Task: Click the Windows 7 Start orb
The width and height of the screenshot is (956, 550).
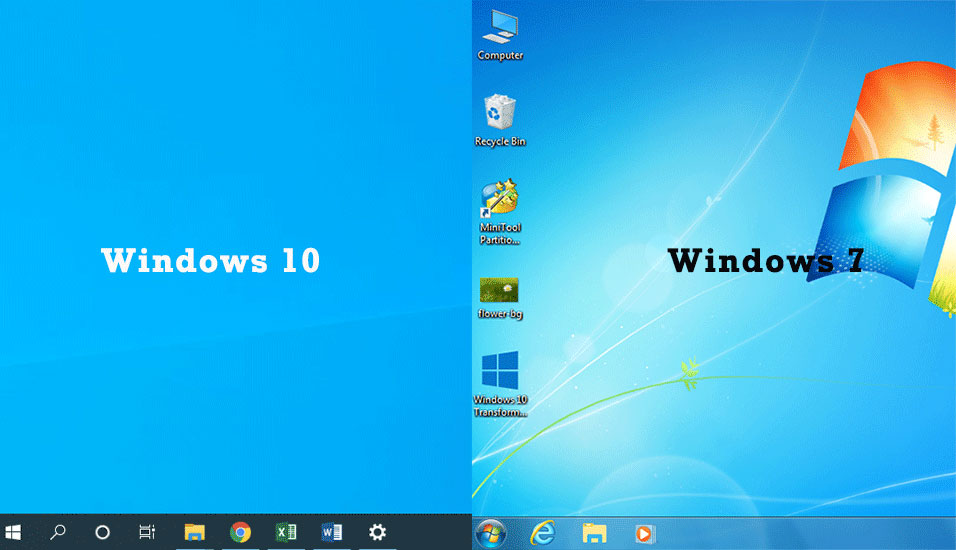Action: click(491, 534)
